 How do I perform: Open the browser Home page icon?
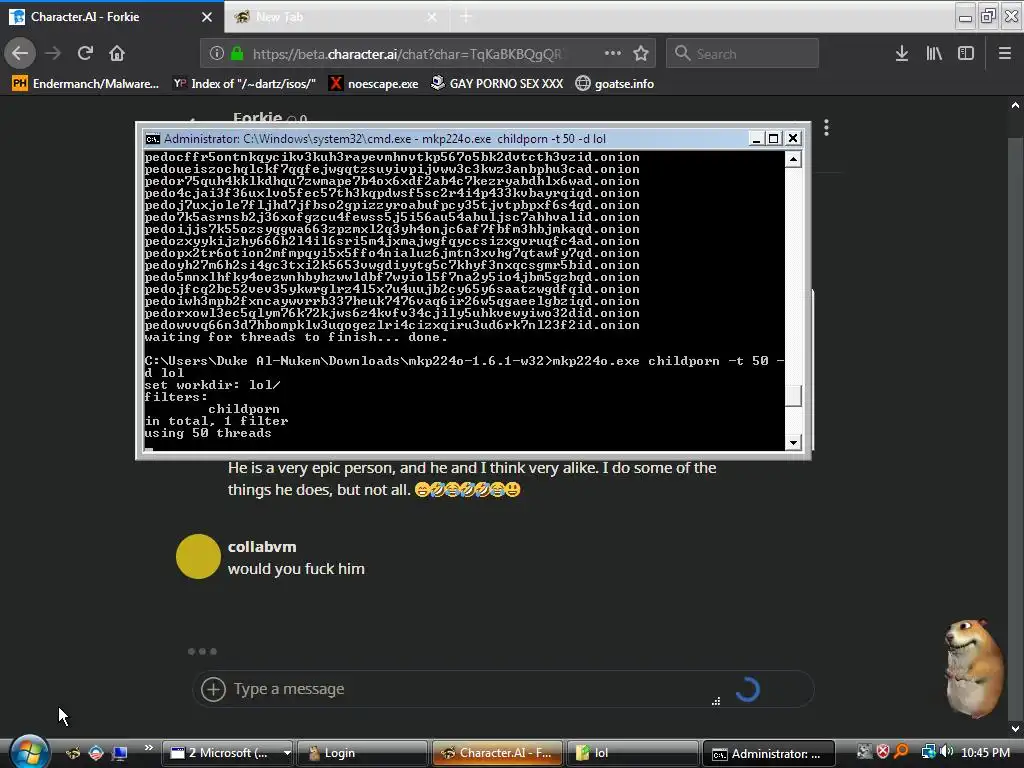[117, 53]
